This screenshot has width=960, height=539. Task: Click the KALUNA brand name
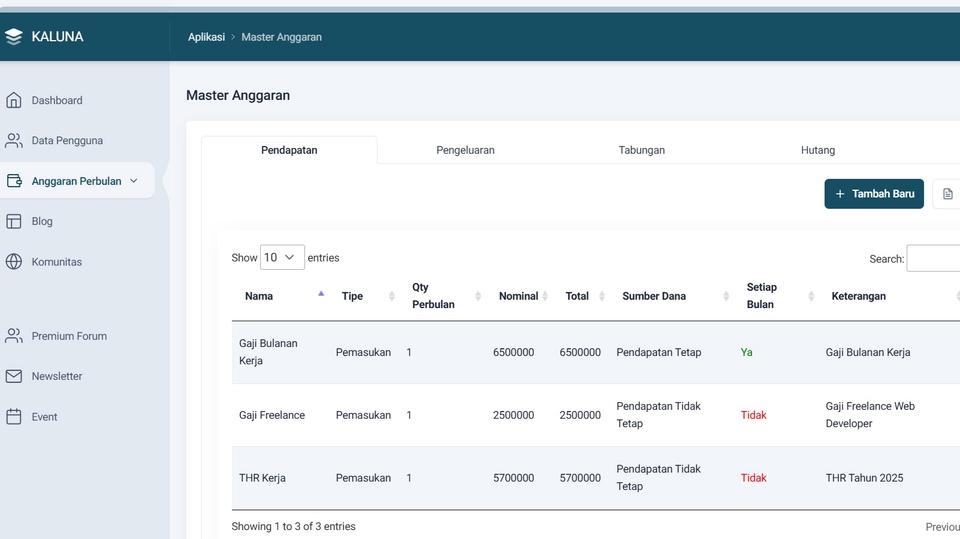point(58,37)
